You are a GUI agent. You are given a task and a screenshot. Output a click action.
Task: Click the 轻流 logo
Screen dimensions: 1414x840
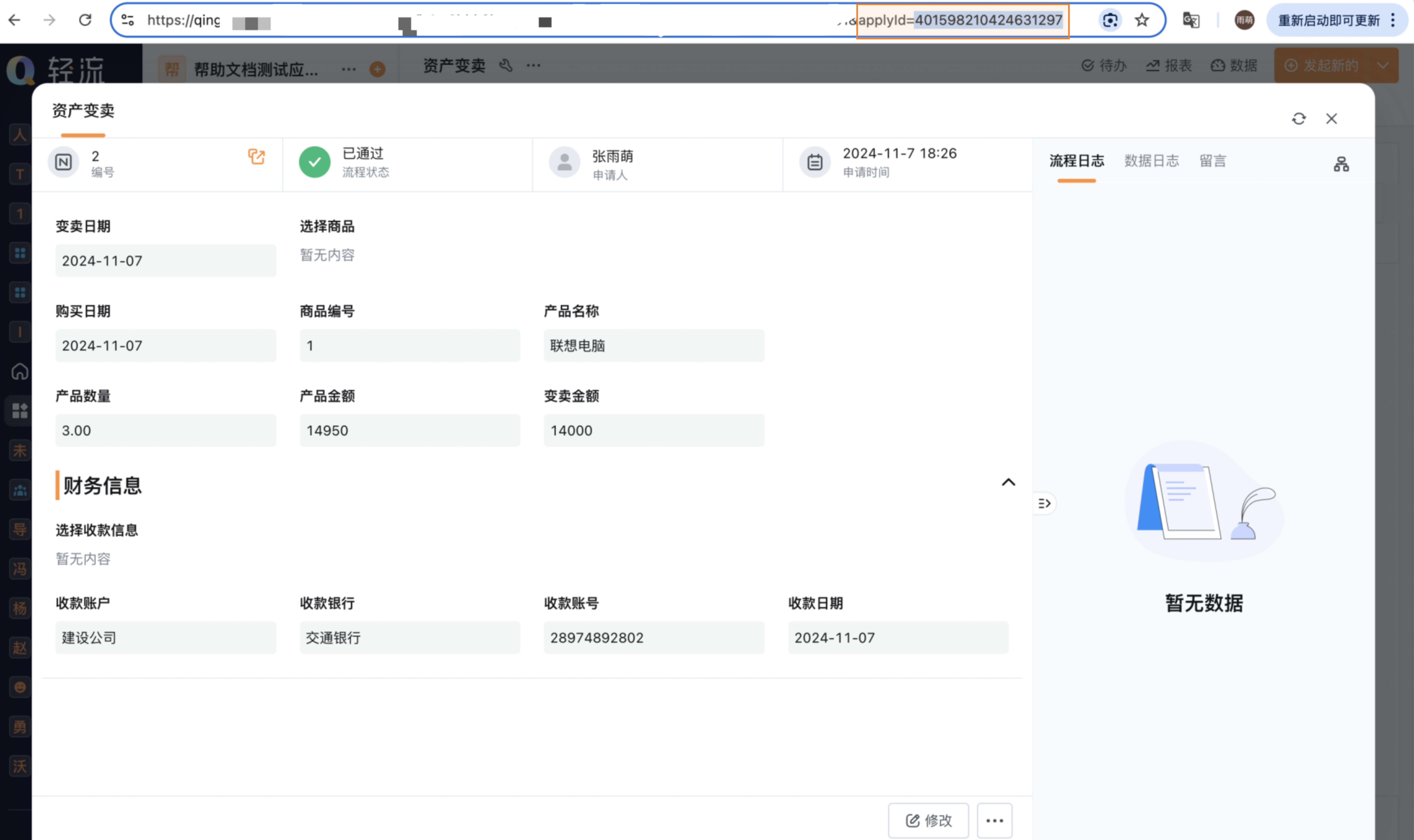click(56, 70)
